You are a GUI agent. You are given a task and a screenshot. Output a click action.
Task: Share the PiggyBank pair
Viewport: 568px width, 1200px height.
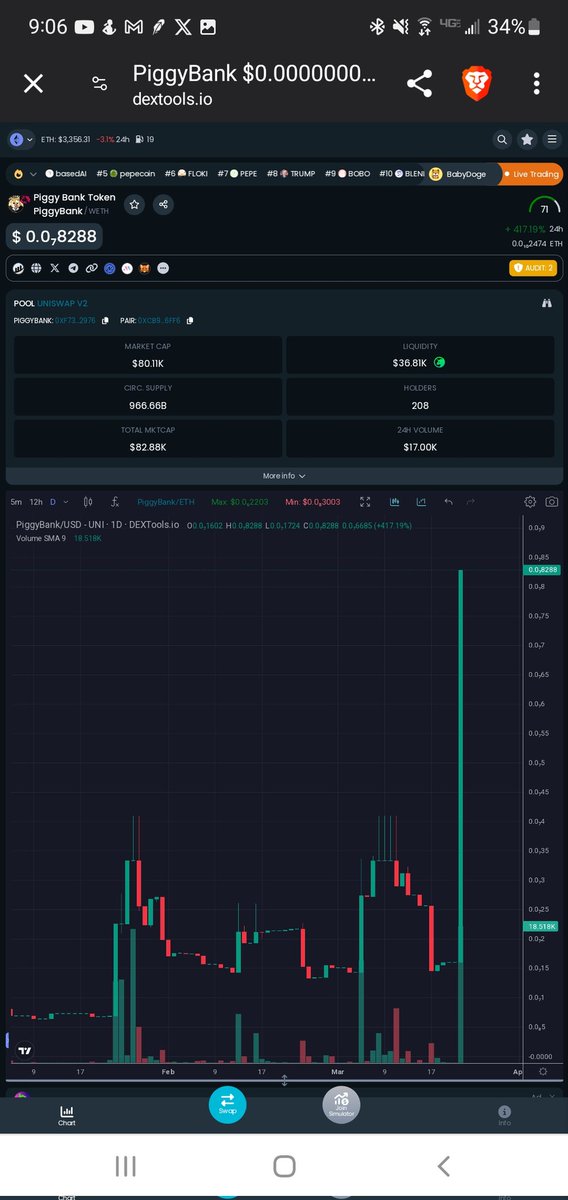[x=163, y=204]
